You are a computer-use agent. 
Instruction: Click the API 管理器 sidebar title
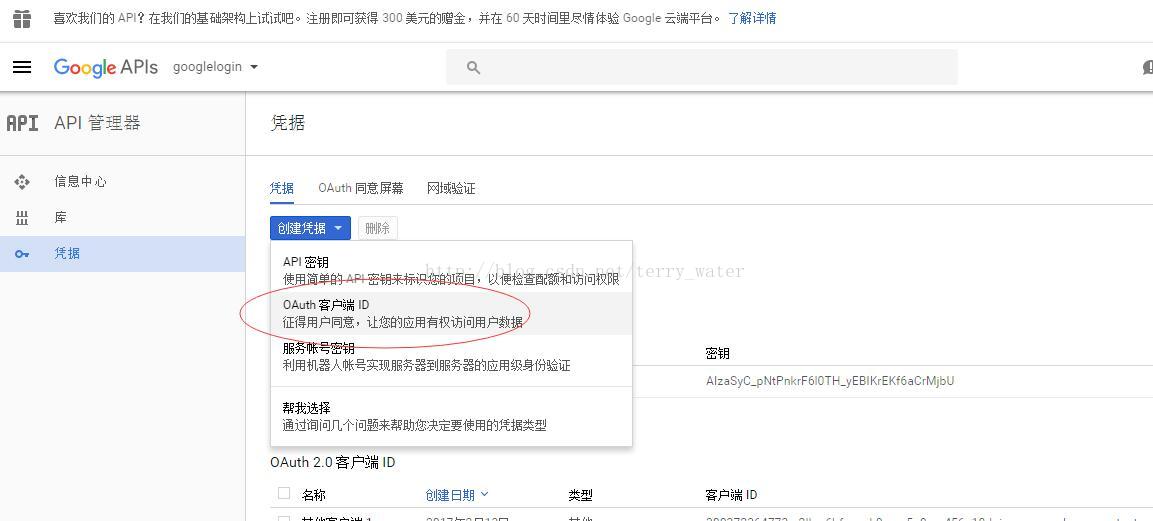pos(97,123)
